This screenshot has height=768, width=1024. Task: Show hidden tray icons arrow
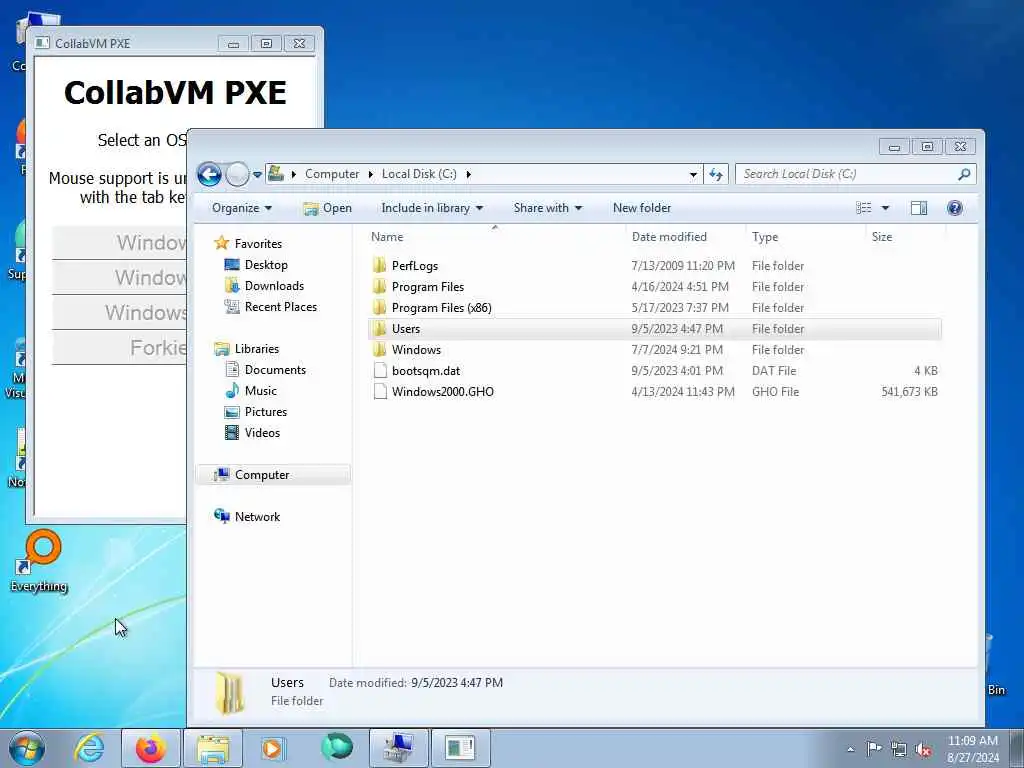coord(850,749)
